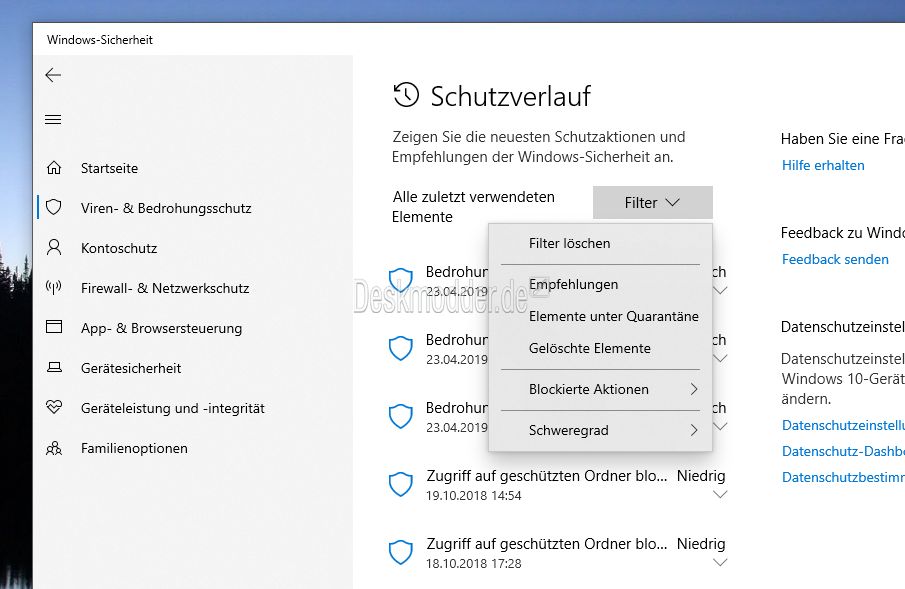Click the 18.10.2018 17:28 Zugriff entry text
The image size is (905, 589).
[547, 544]
